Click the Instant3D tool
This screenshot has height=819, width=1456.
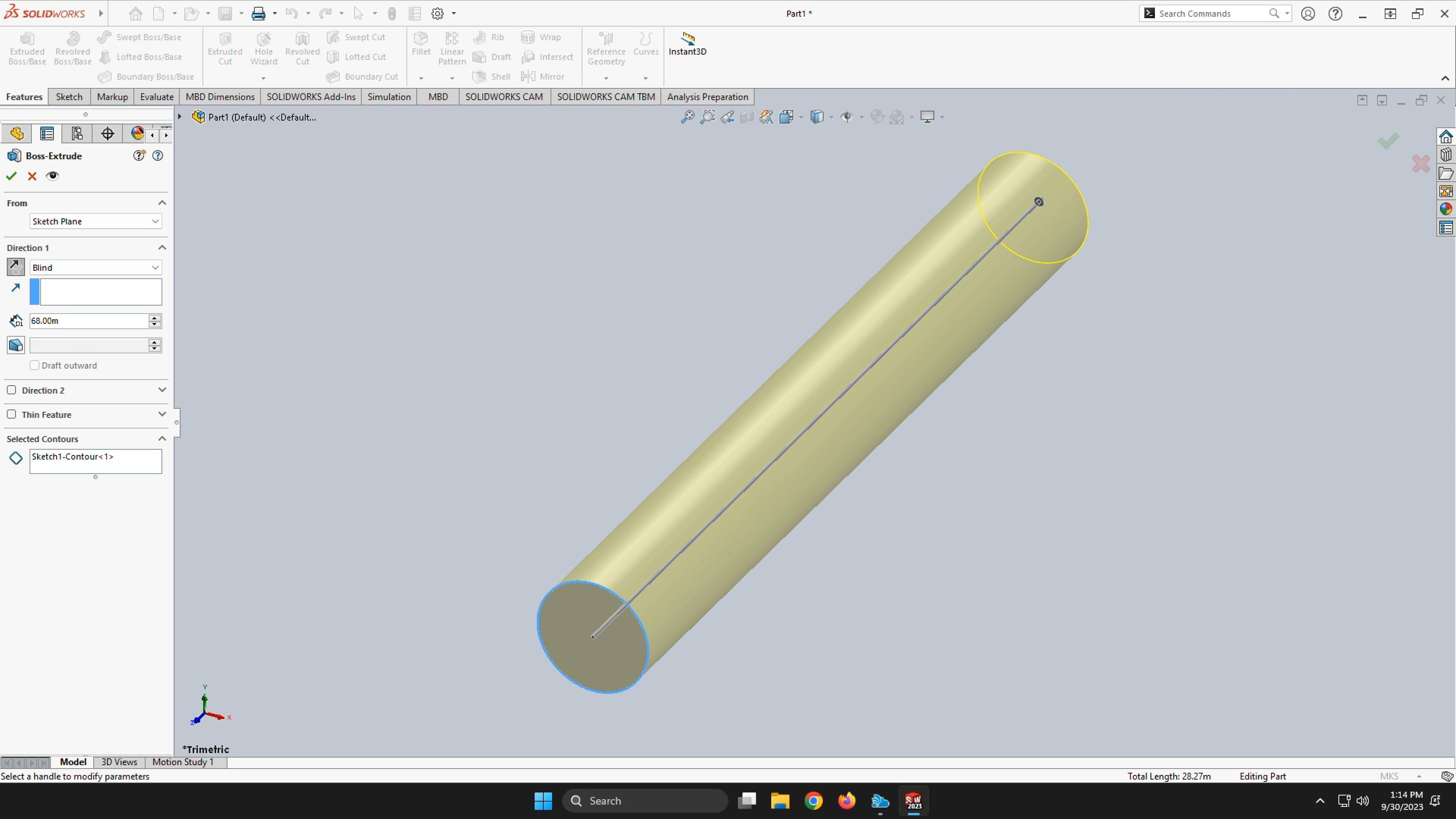(687, 44)
